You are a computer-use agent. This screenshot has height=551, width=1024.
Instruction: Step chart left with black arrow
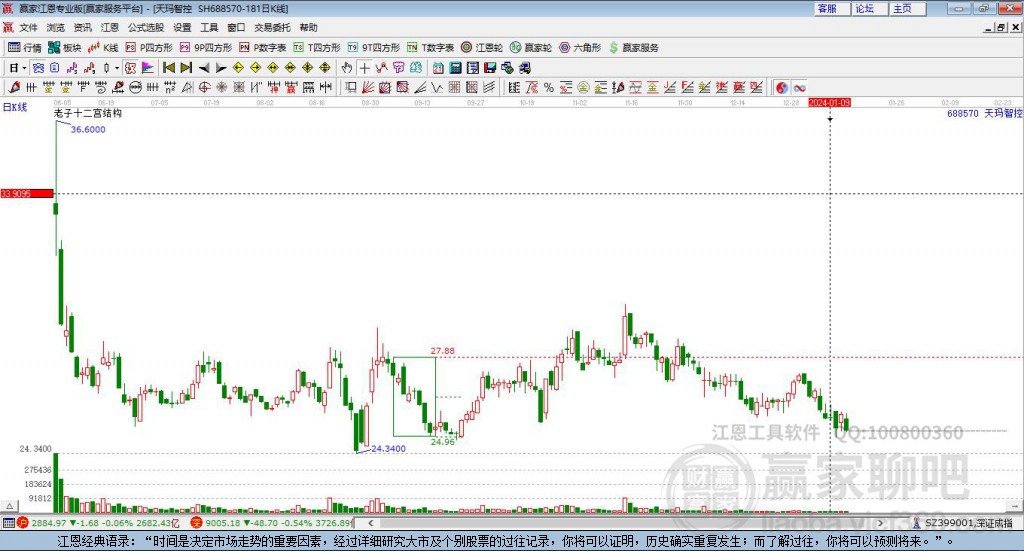coord(204,68)
